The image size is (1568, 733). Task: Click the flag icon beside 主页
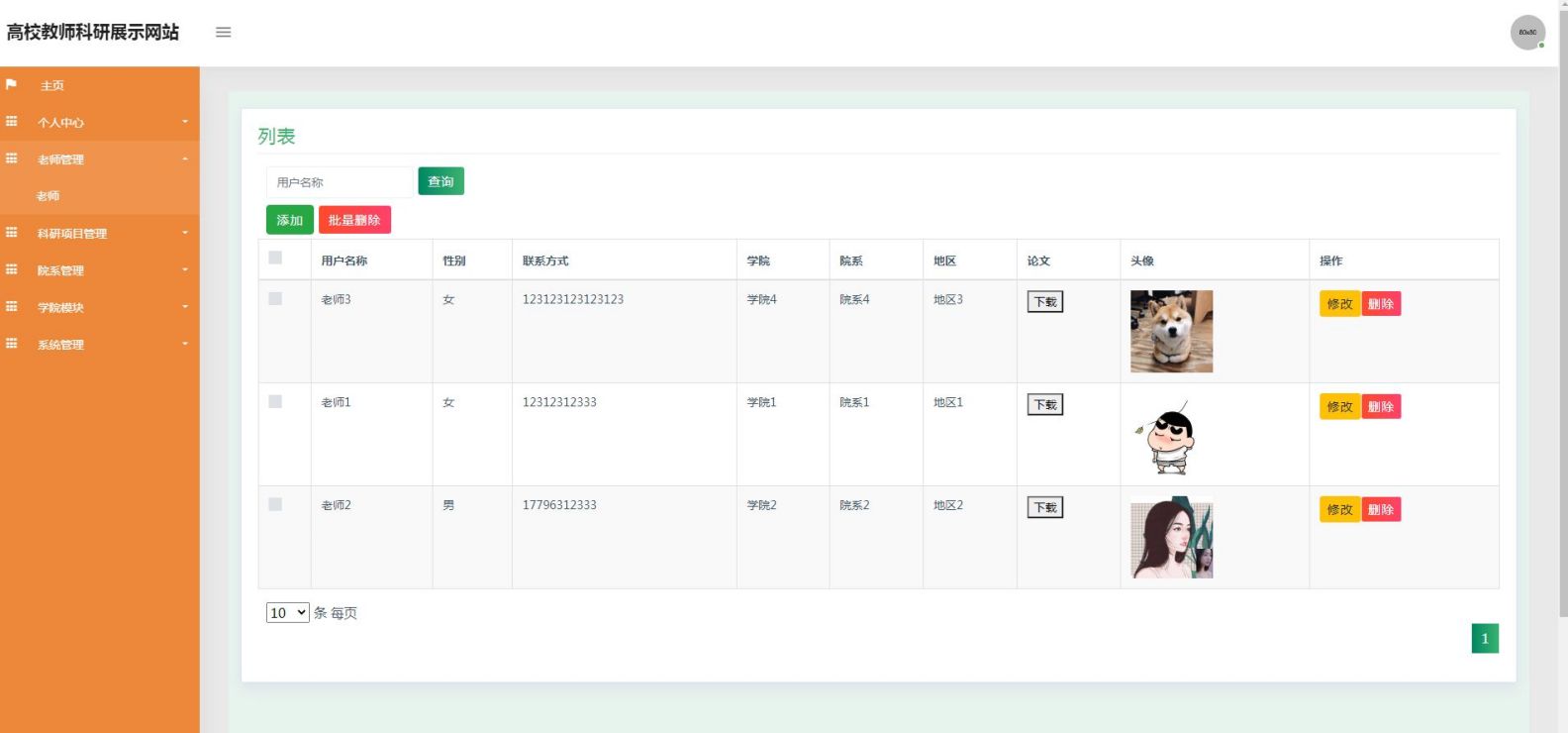tap(12, 84)
